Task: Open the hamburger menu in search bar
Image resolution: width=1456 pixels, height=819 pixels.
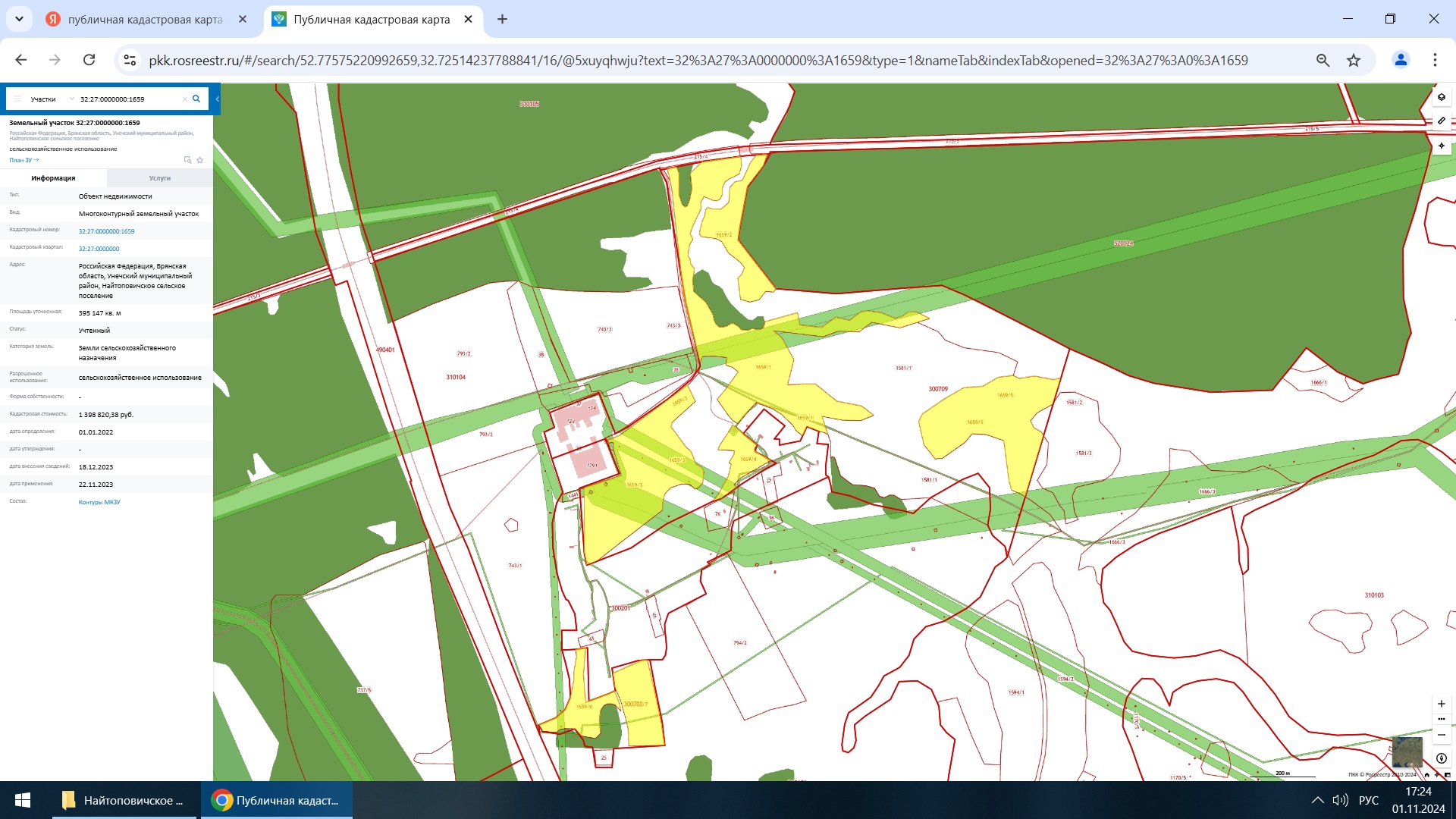Action: pos(17,99)
